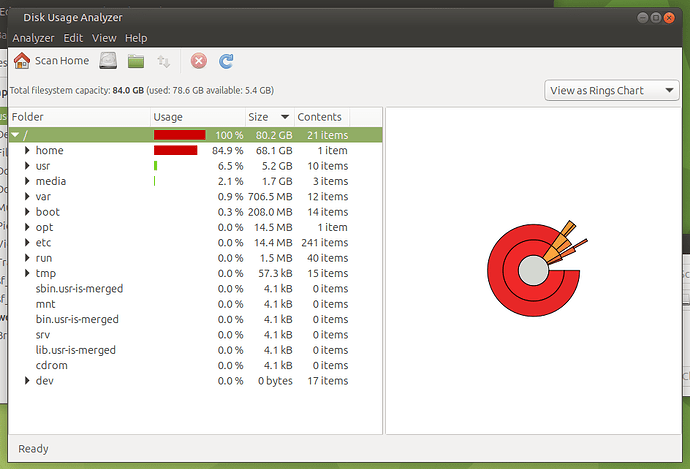Stop scanning with the red X icon

coord(198,61)
